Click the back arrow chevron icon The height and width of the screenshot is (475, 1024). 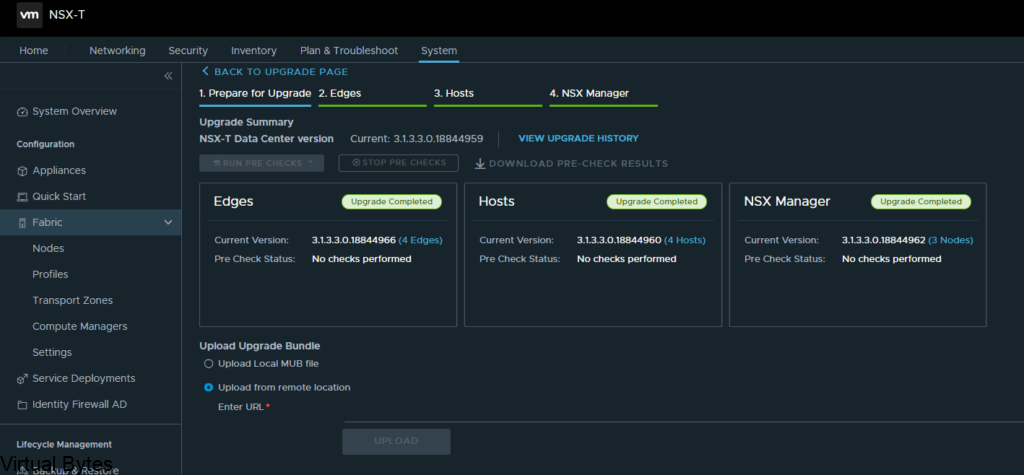tap(205, 71)
